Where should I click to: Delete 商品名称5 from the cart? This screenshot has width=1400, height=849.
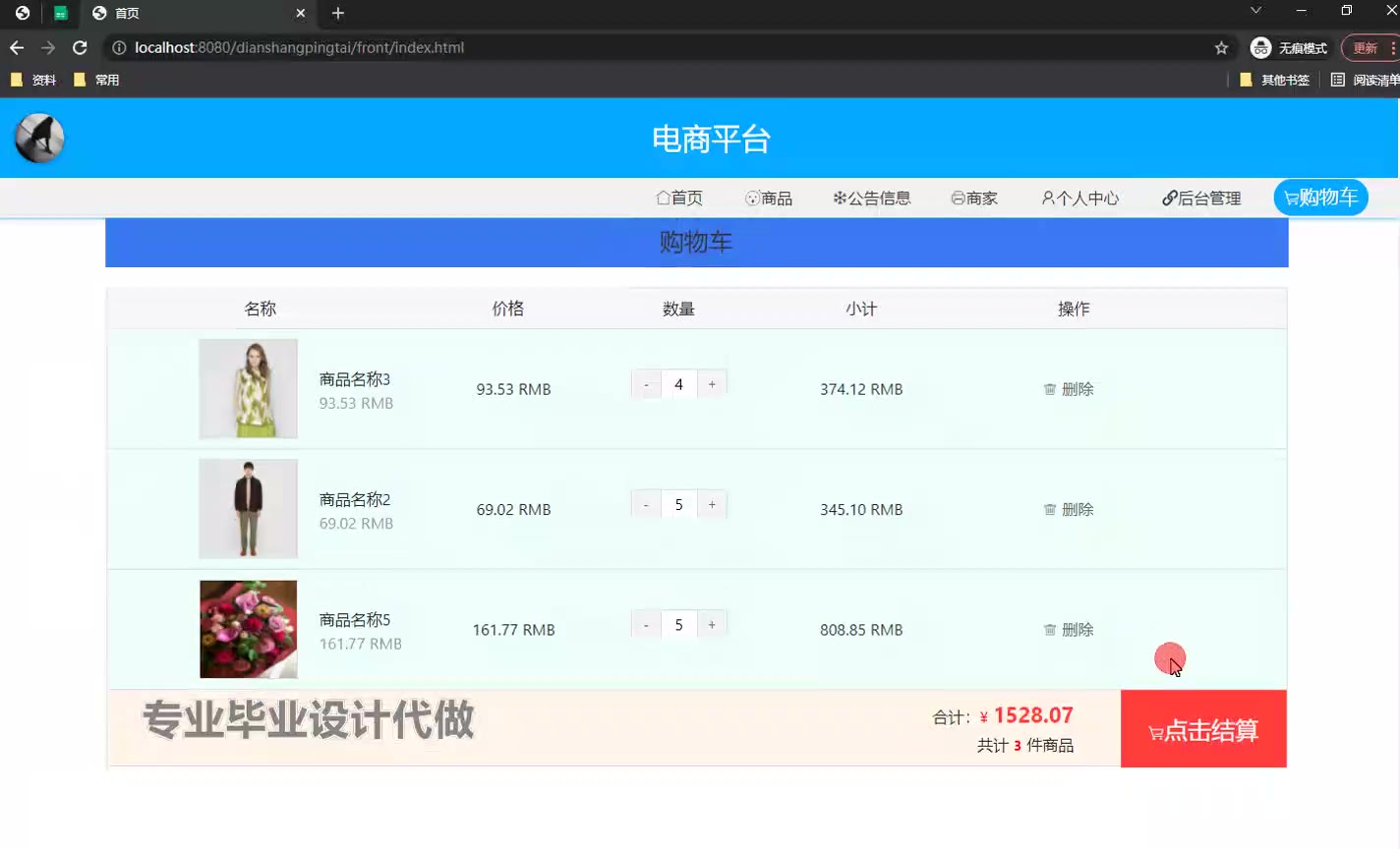[1069, 630]
